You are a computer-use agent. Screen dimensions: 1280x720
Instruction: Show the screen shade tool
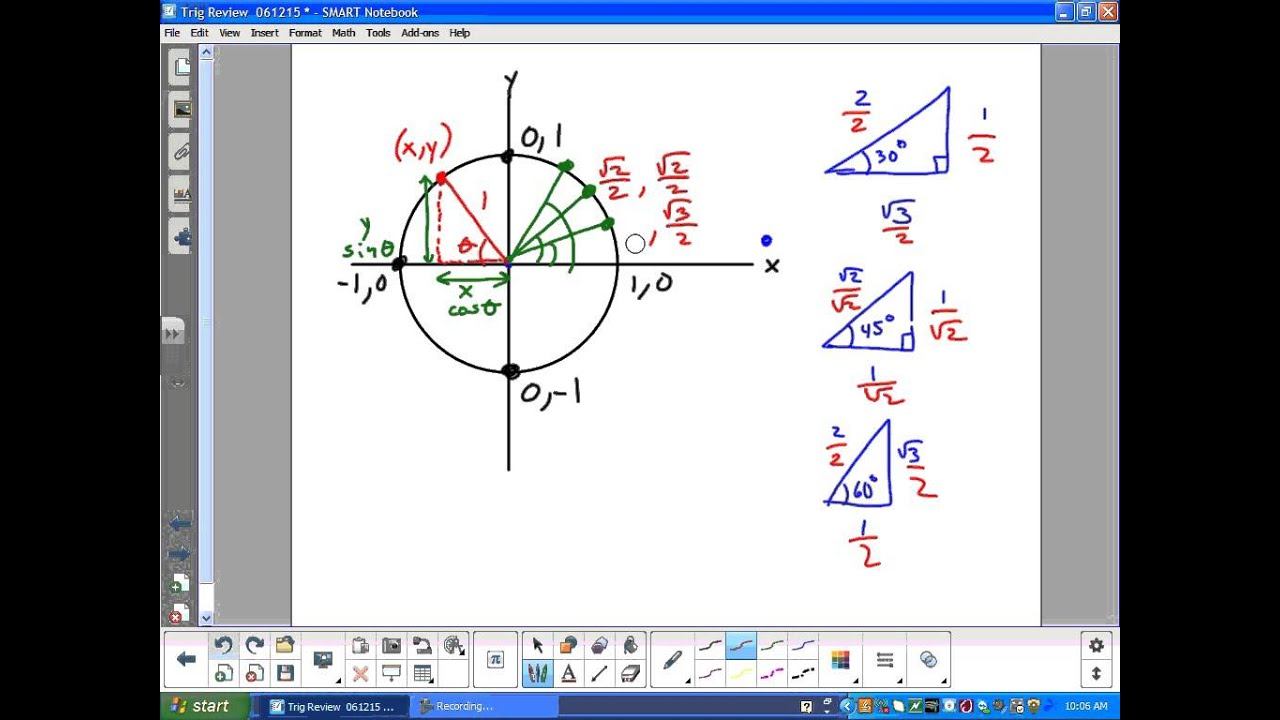[x=391, y=673]
